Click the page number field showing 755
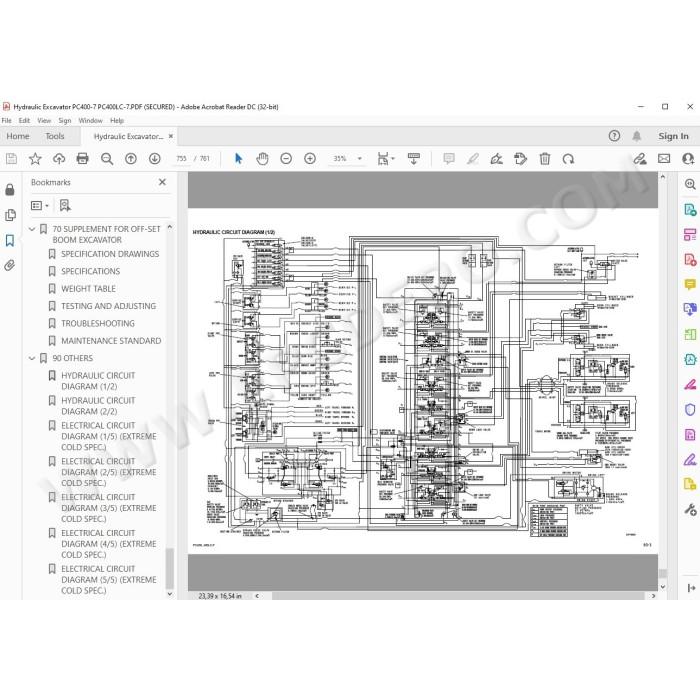This screenshot has width=700, height=700. coord(181,158)
